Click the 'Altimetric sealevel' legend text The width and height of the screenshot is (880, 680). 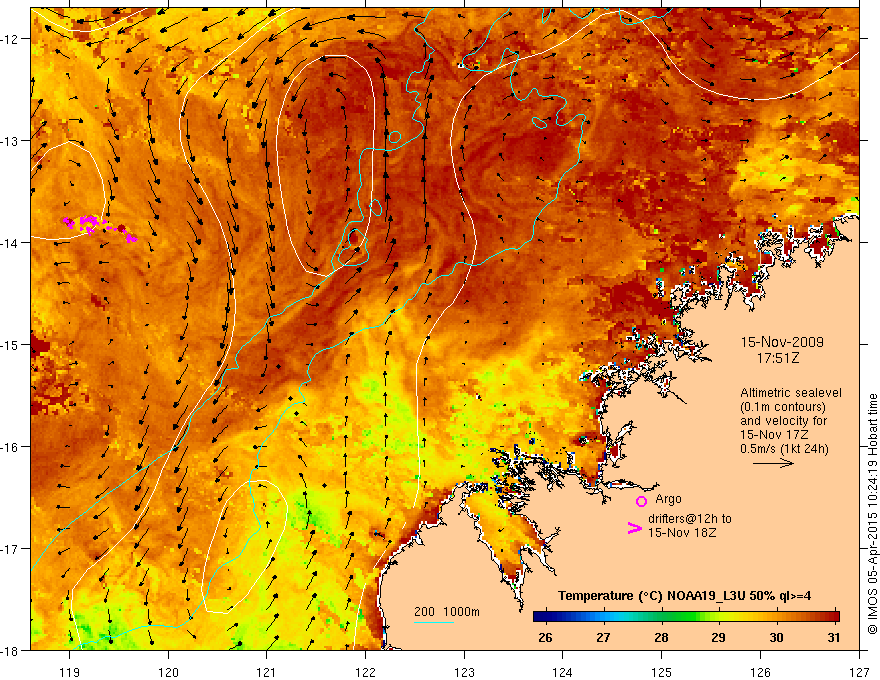click(791, 393)
